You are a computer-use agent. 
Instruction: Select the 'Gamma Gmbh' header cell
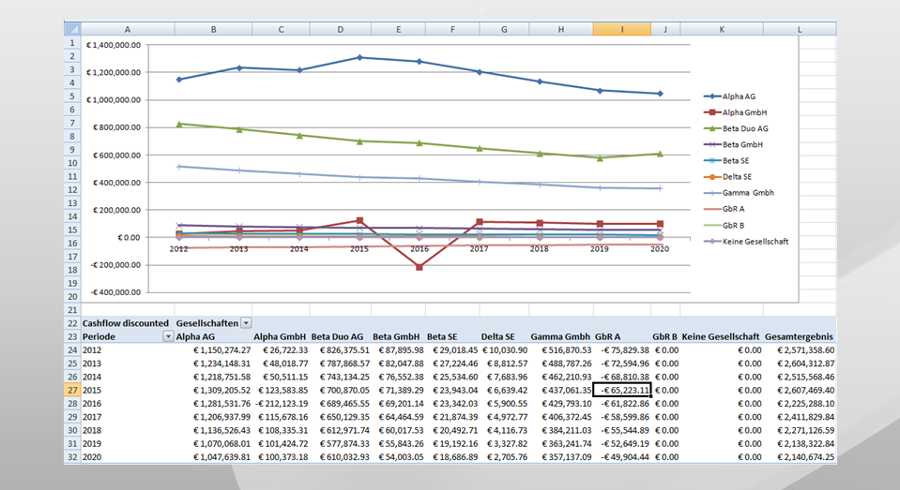click(560, 336)
